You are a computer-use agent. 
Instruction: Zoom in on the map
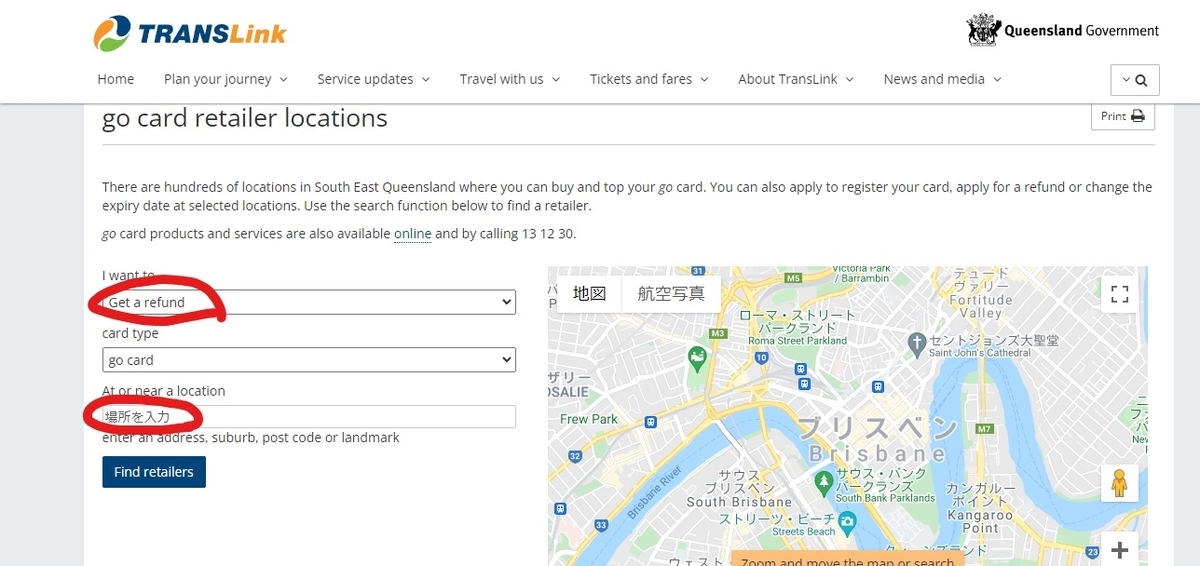[1120, 549]
